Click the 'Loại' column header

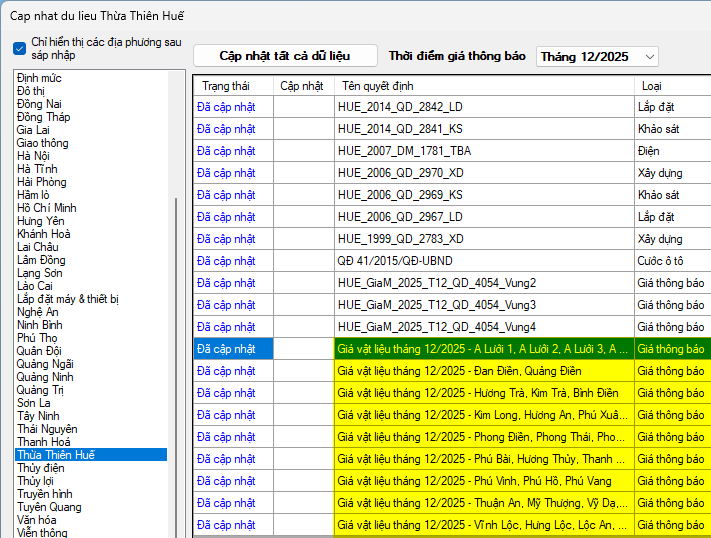[651, 86]
